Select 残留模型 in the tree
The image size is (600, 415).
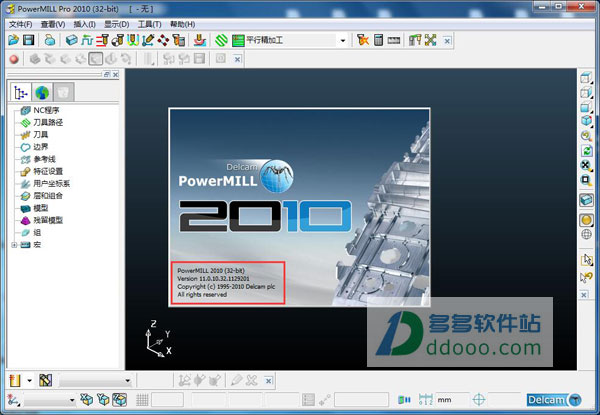tap(48, 220)
